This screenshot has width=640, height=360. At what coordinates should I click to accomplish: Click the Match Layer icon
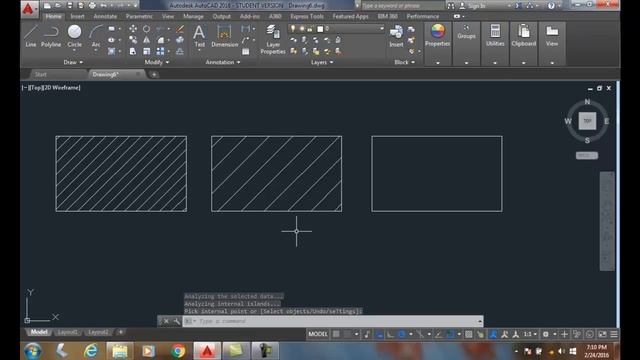click(x=338, y=51)
